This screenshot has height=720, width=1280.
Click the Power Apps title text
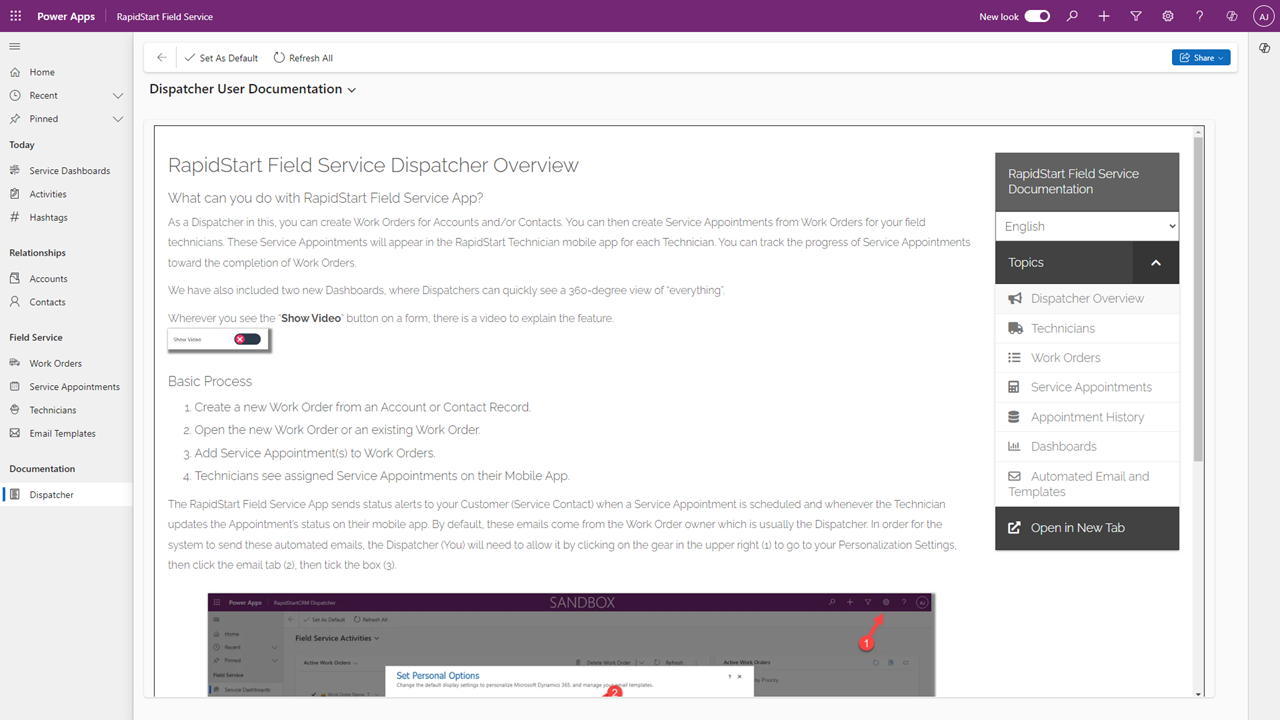(x=66, y=16)
